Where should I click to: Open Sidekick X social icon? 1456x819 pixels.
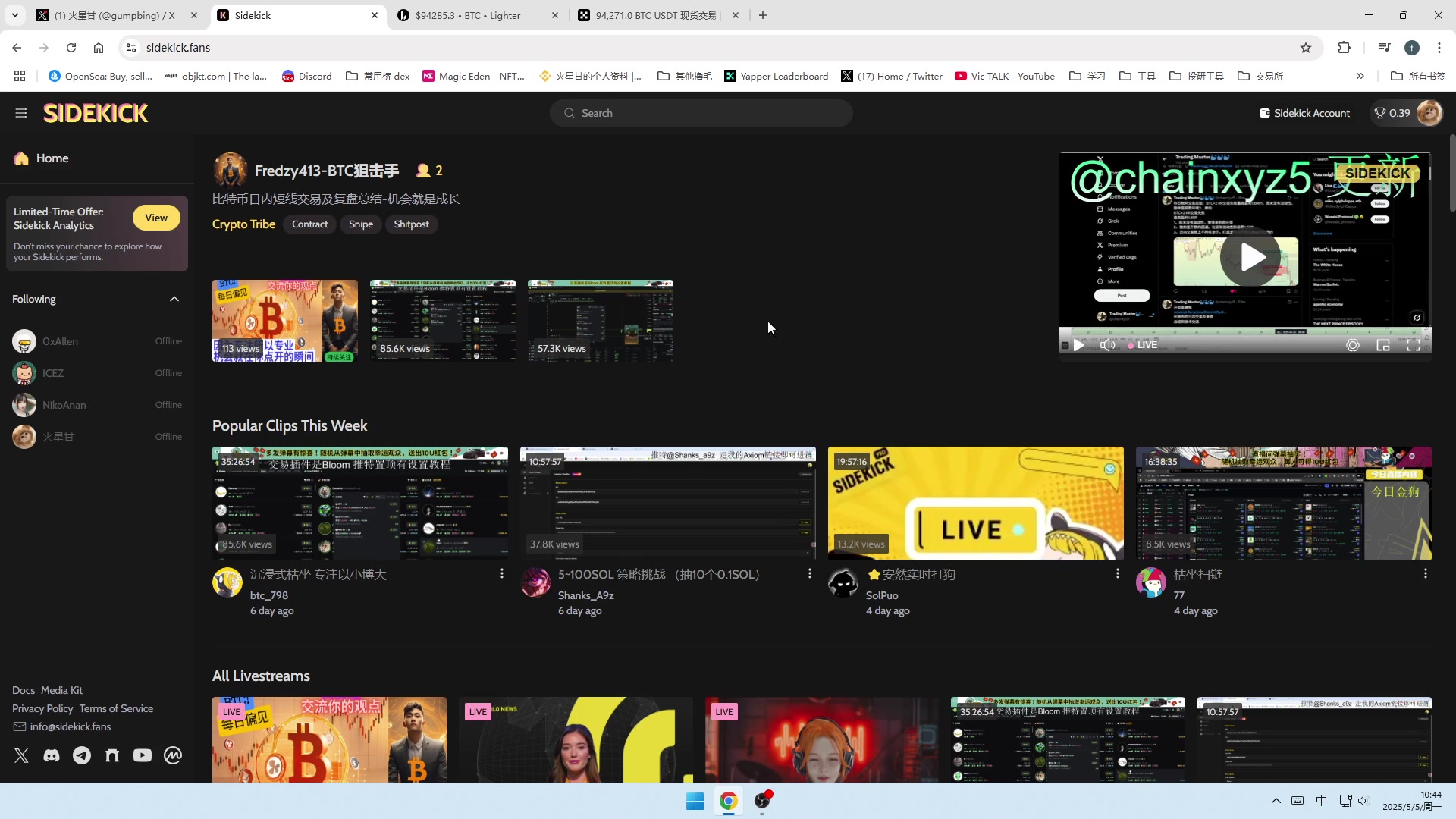tap(21, 755)
